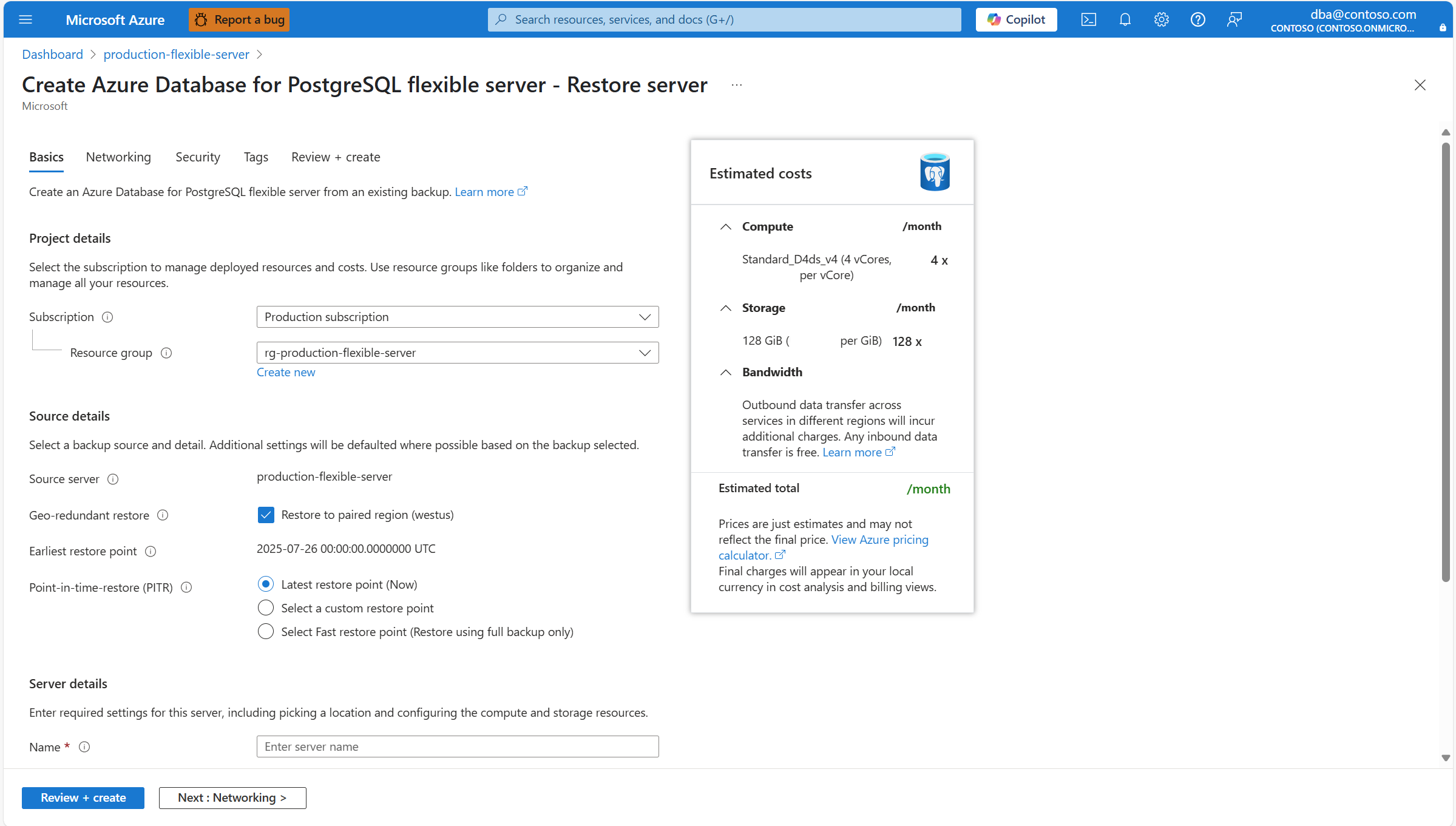Open the Resource group dropdown
This screenshot has width=1456, height=826.
click(458, 353)
